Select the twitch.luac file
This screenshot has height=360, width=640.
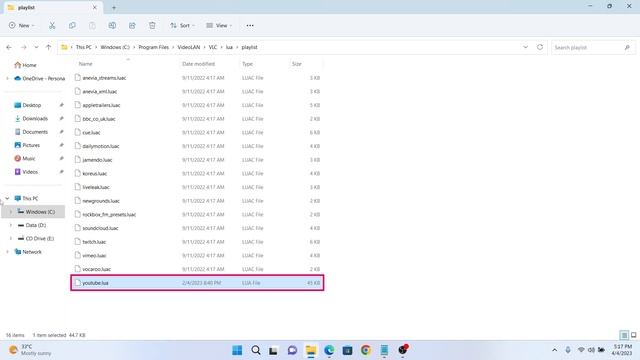pos(197,242)
